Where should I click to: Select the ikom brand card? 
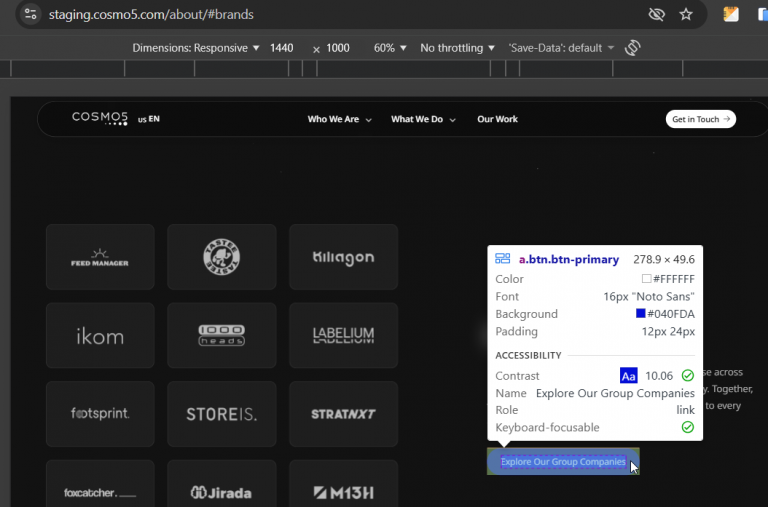(x=100, y=336)
